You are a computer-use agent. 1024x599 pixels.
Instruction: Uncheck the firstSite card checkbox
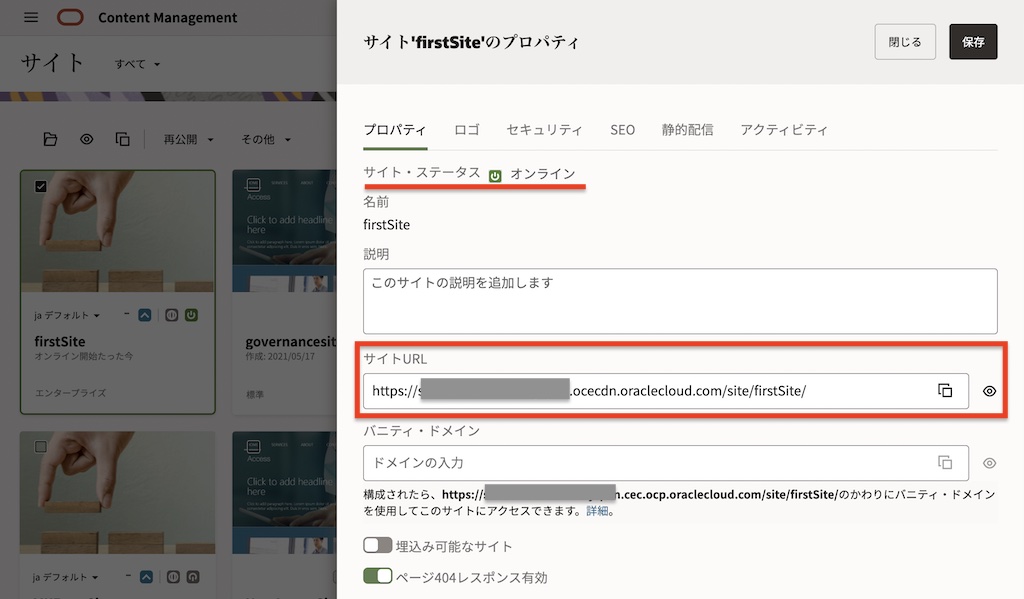click(x=41, y=186)
